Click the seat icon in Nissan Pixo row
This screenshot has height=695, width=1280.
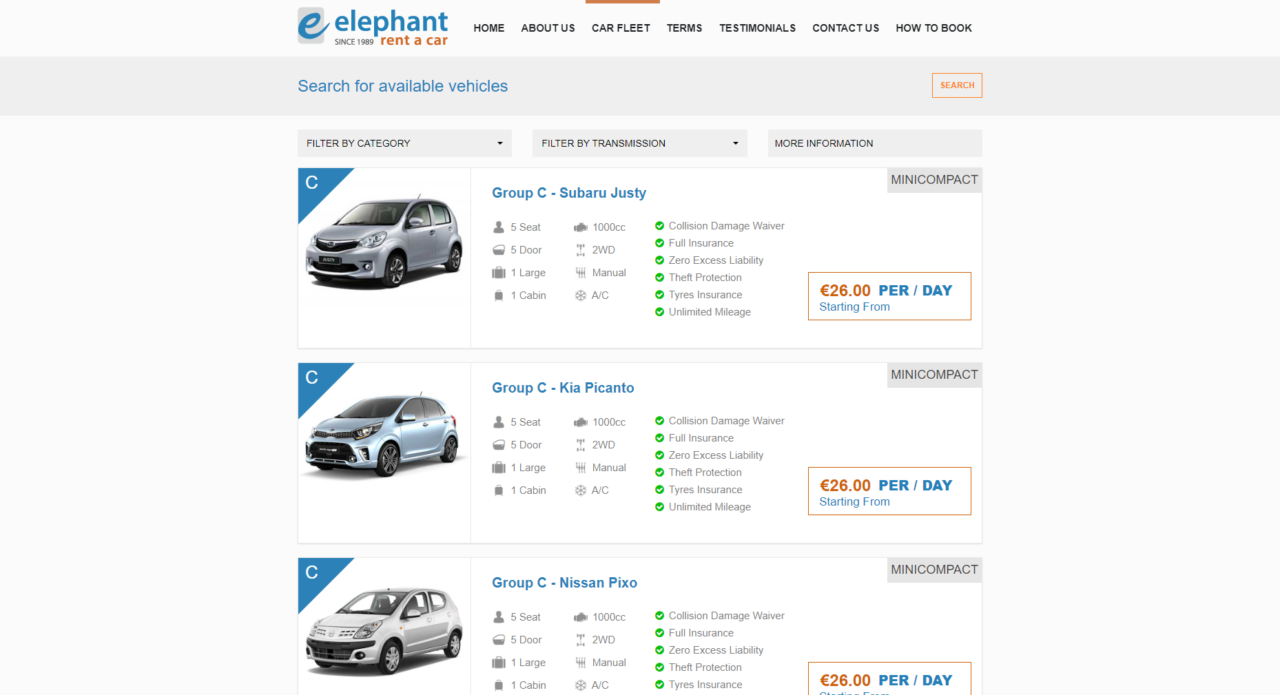point(499,617)
